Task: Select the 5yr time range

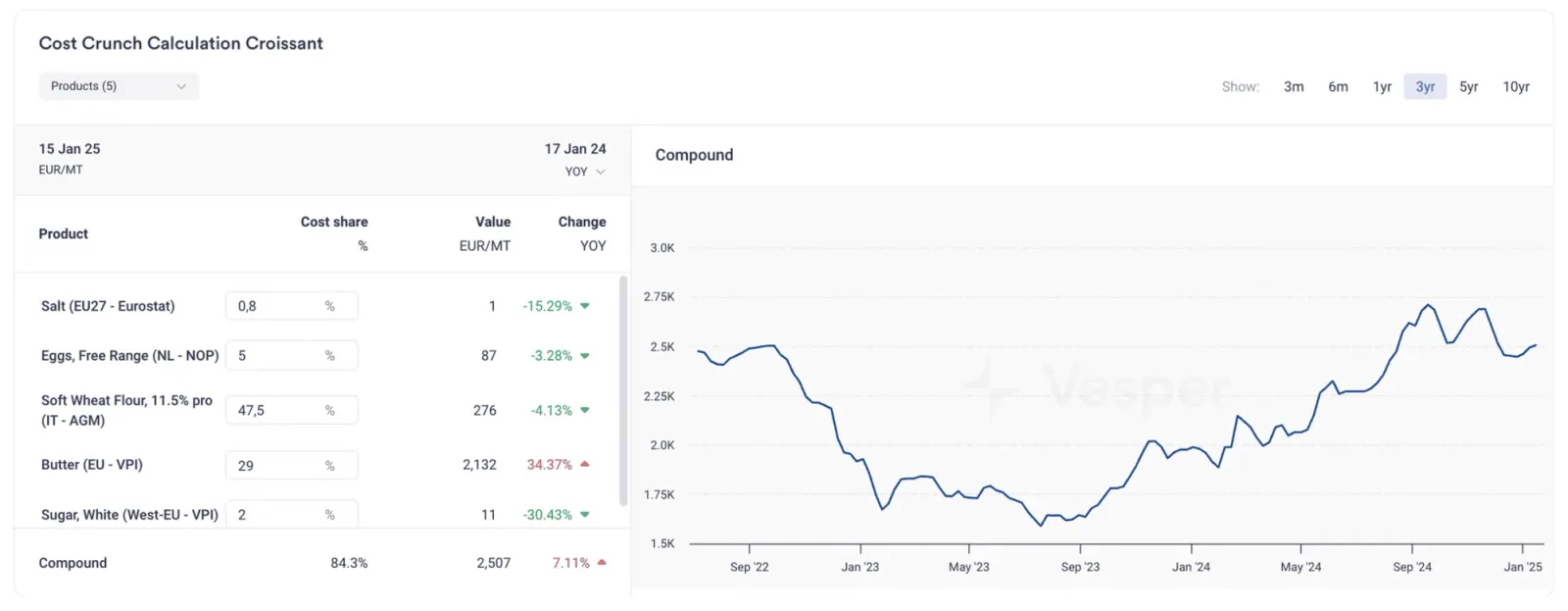Action: [x=1468, y=86]
